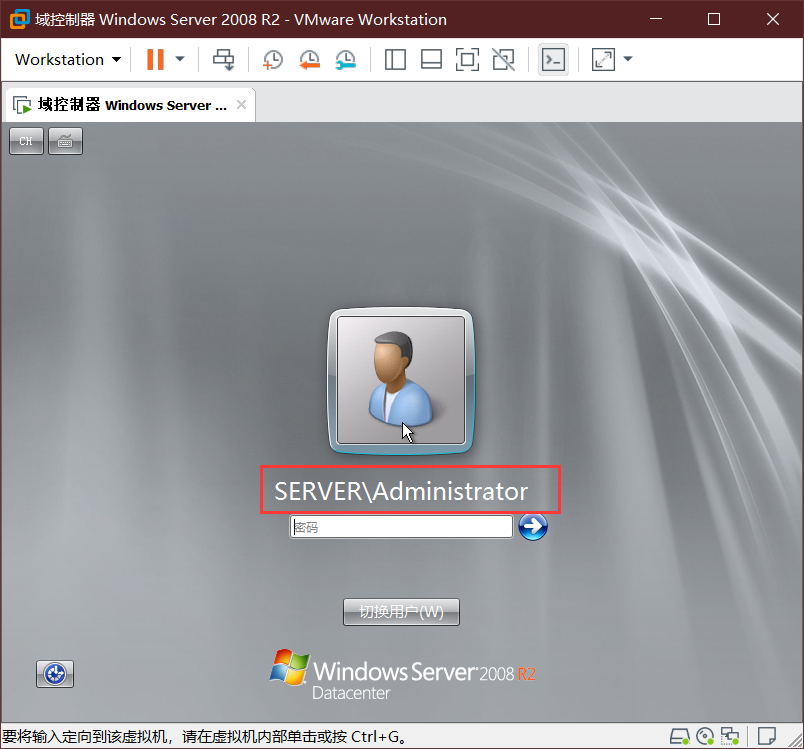Toggle the thumbnail bar view
The width and height of the screenshot is (804, 749).
[x=431, y=59]
